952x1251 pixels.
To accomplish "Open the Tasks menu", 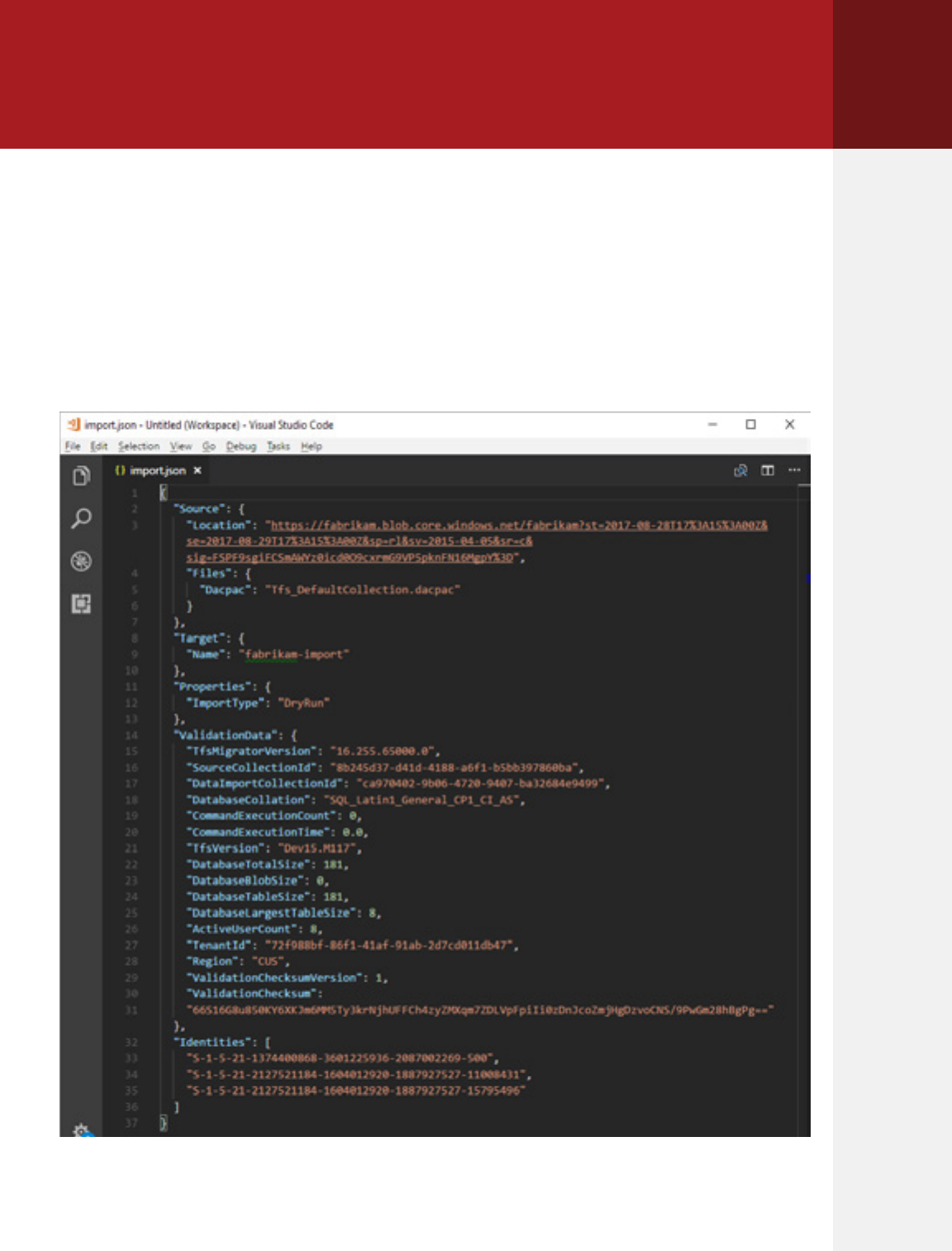I will pos(278,446).
